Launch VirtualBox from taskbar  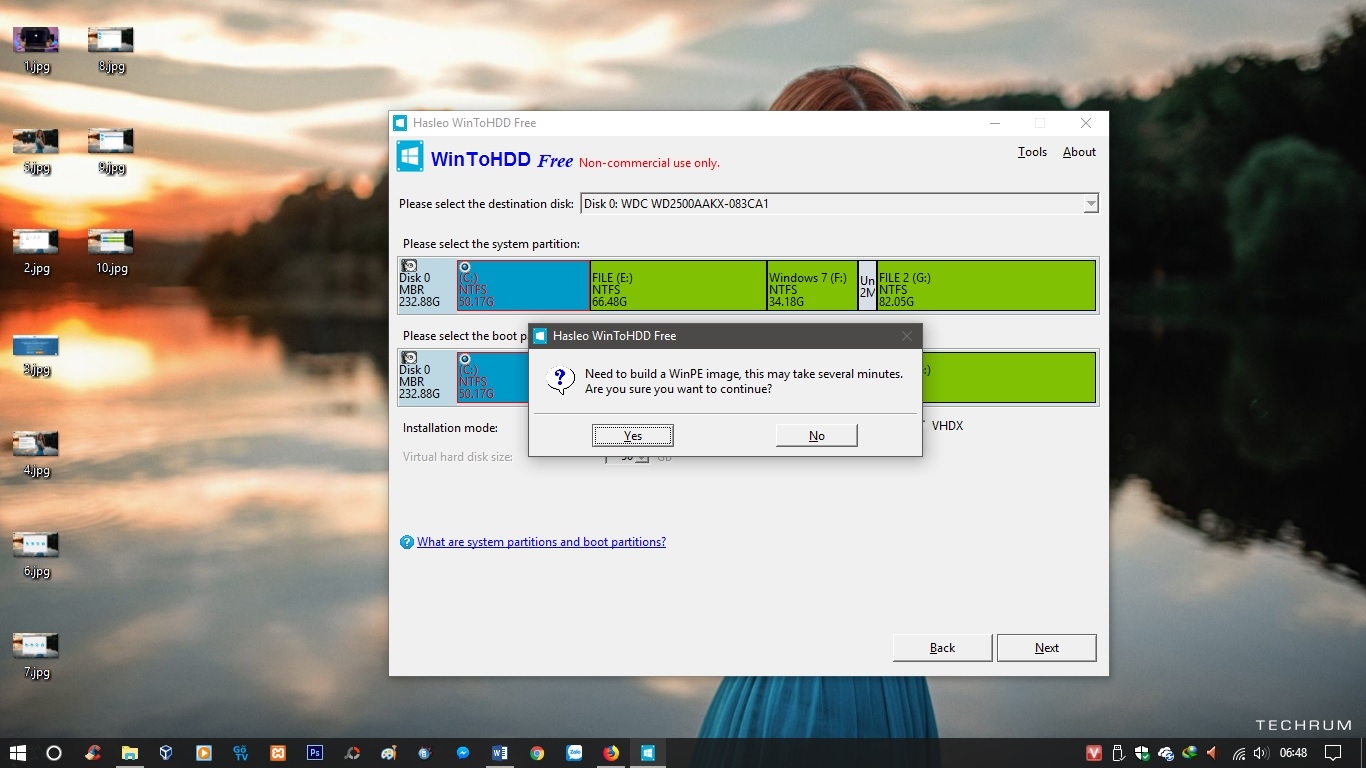pyautogui.click(x=167, y=753)
